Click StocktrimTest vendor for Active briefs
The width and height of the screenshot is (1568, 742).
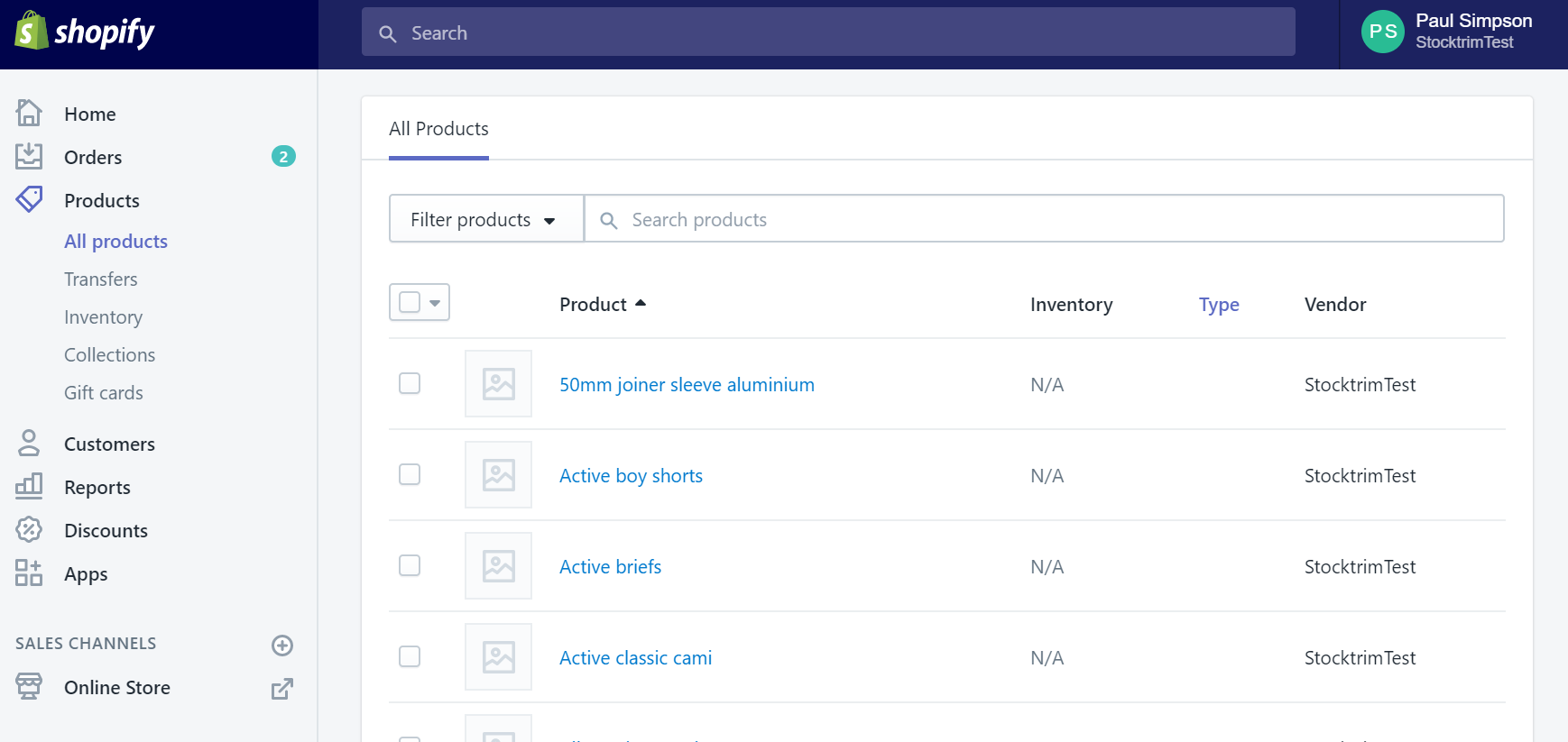(1360, 567)
